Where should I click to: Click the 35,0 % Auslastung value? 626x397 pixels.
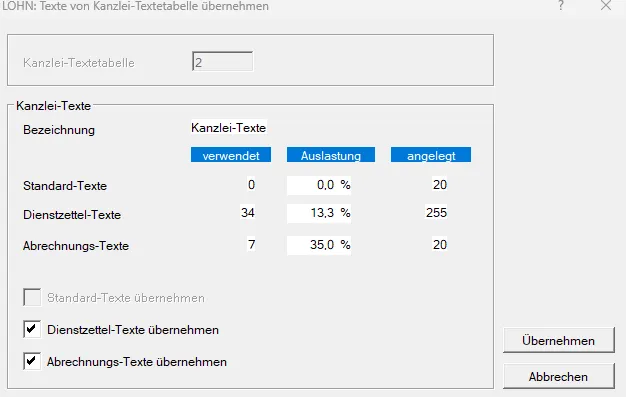pyautogui.click(x=319, y=245)
